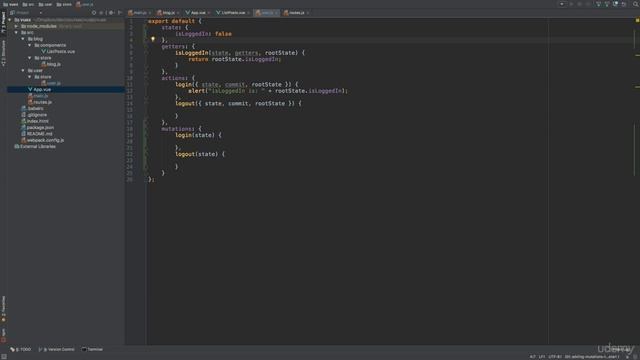Click the src breadcrumb in navigation bar
640x360 pixels.
(x=28, y=4)
